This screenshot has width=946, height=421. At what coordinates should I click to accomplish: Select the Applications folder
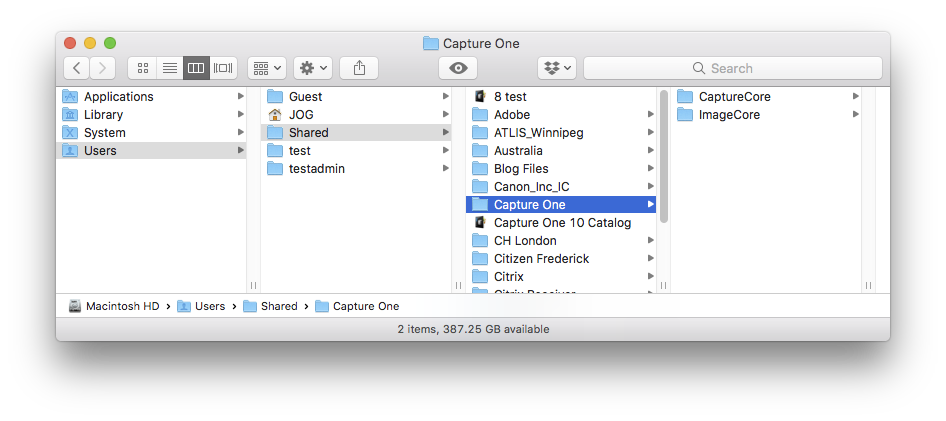(151, 97)
